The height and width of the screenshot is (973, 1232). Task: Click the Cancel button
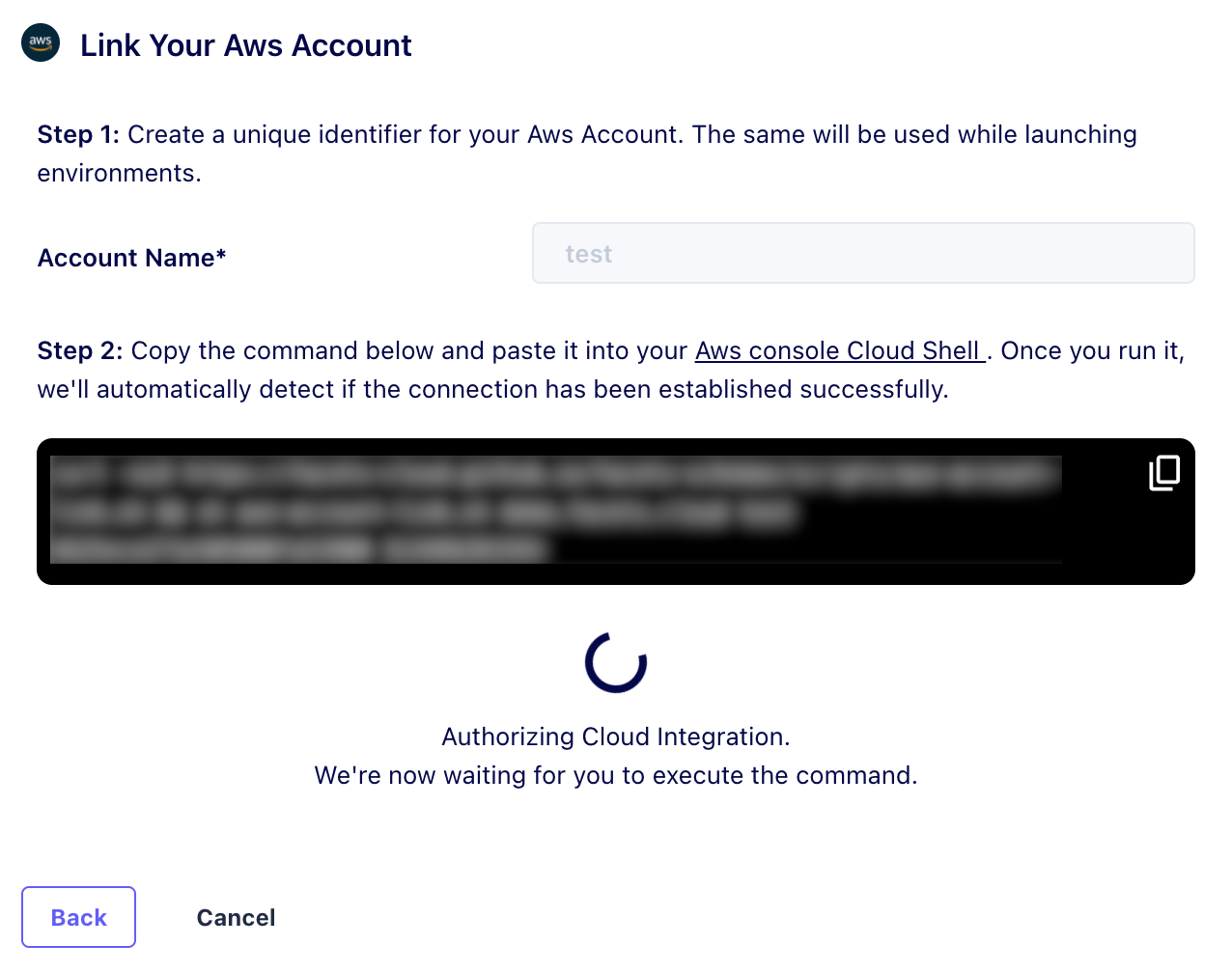click(x=236, y=918)
